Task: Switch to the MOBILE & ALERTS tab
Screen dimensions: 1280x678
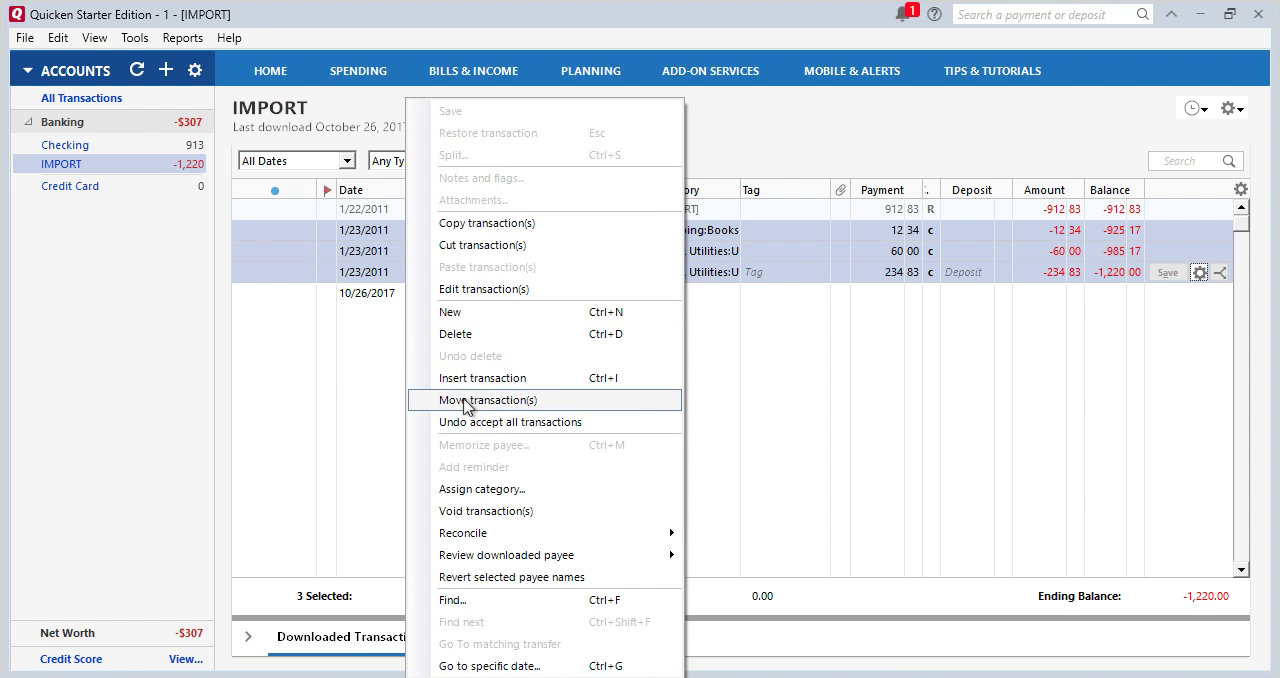Action: (x=852, y=71)
